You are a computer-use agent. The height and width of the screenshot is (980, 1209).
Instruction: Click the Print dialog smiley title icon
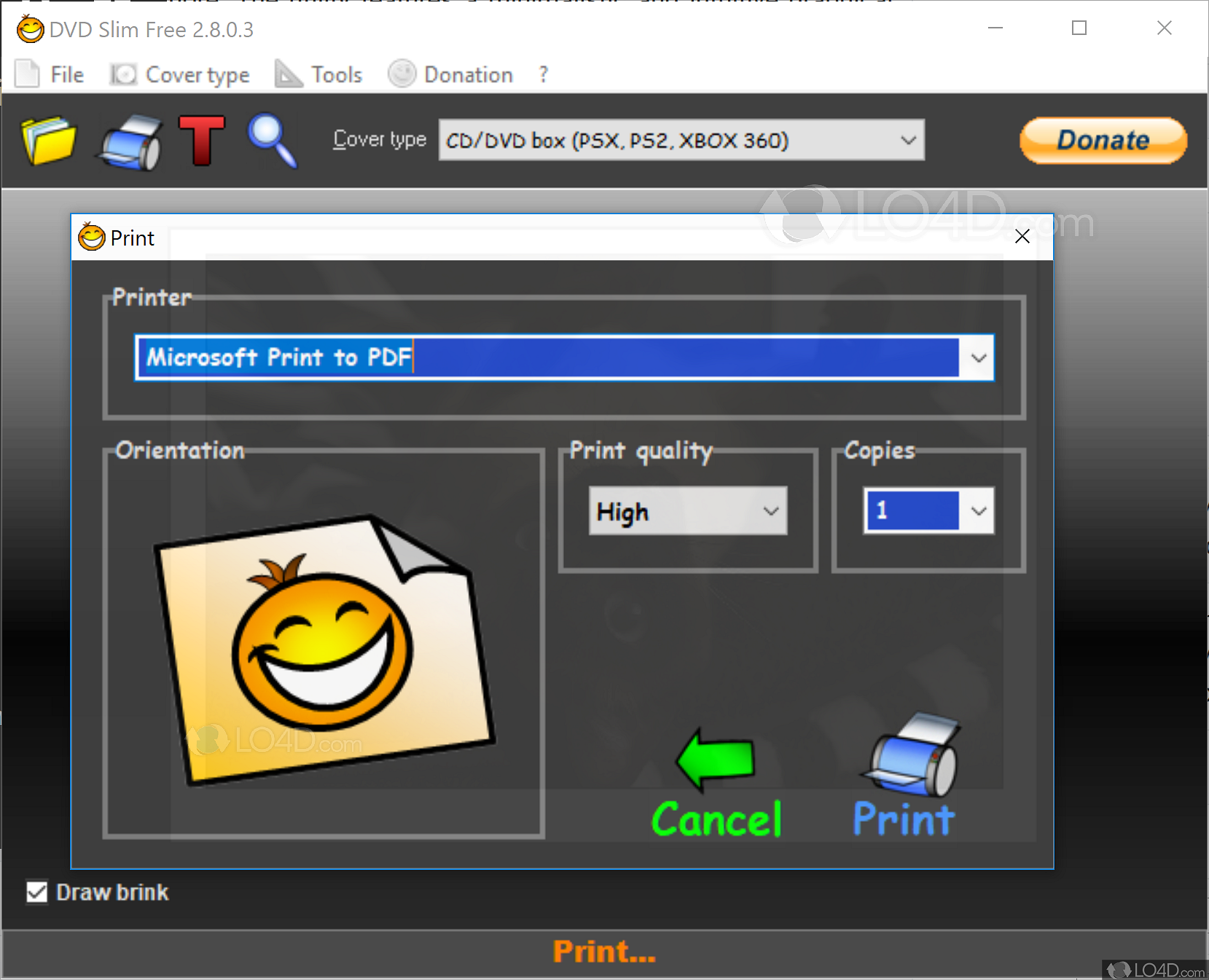coord(92,237)
